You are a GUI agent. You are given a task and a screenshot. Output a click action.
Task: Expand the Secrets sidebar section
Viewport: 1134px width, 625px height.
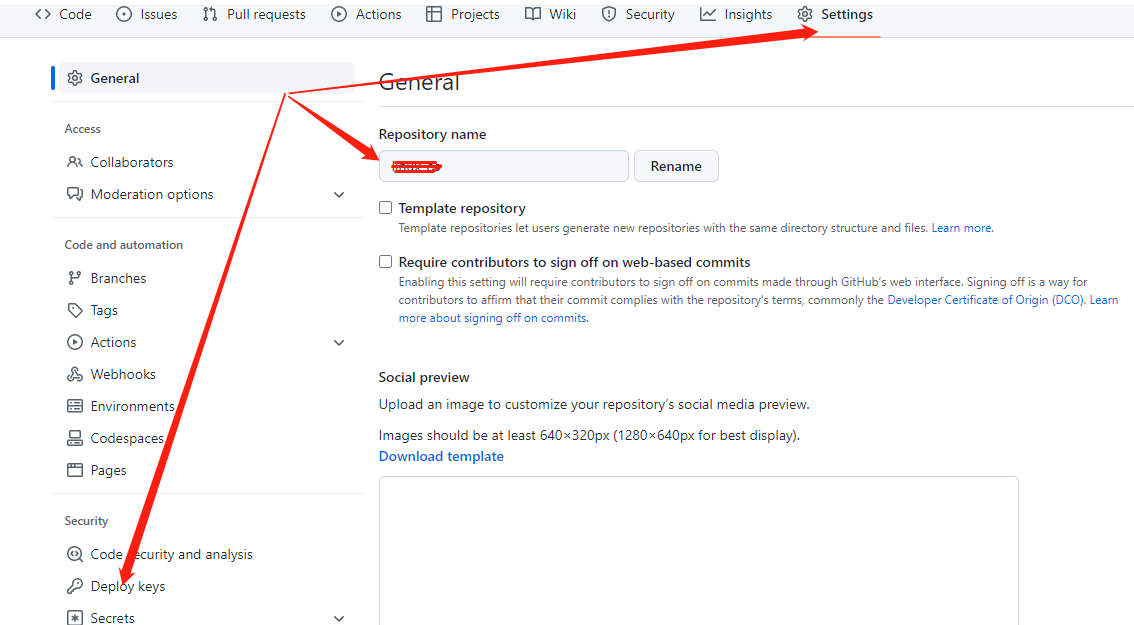pos(339,618)
